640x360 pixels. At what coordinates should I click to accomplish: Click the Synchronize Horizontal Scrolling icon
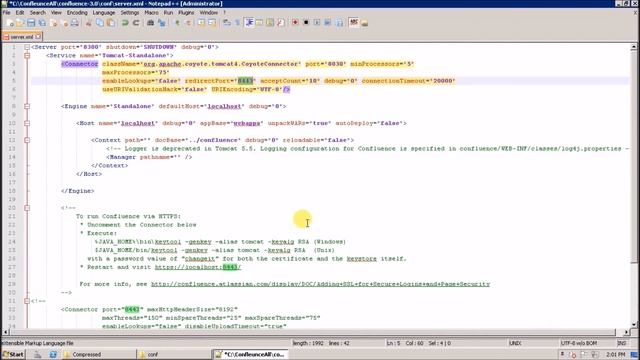point(212,23)
